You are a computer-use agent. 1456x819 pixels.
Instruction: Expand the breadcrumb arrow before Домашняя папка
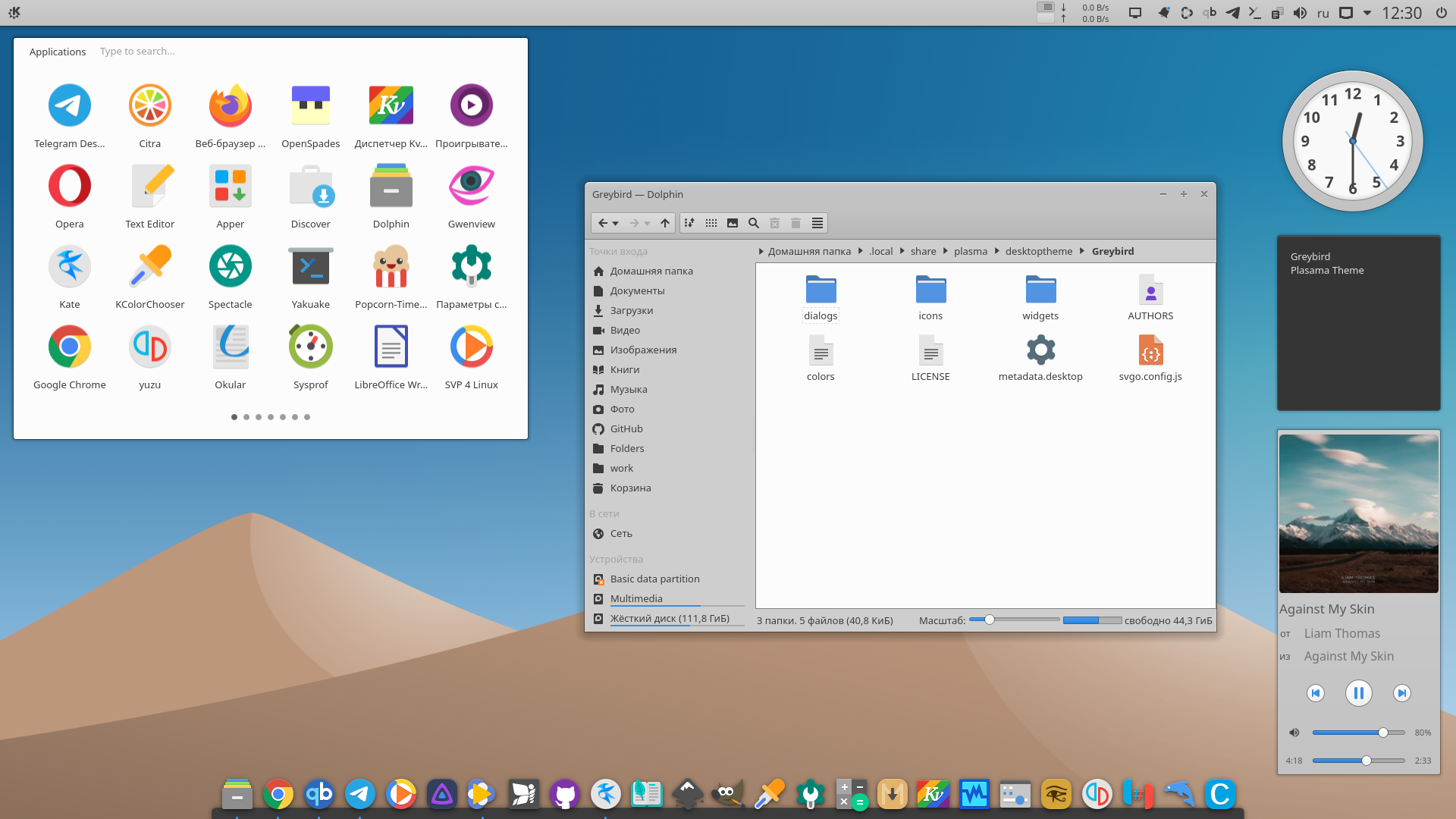(761, 251)
